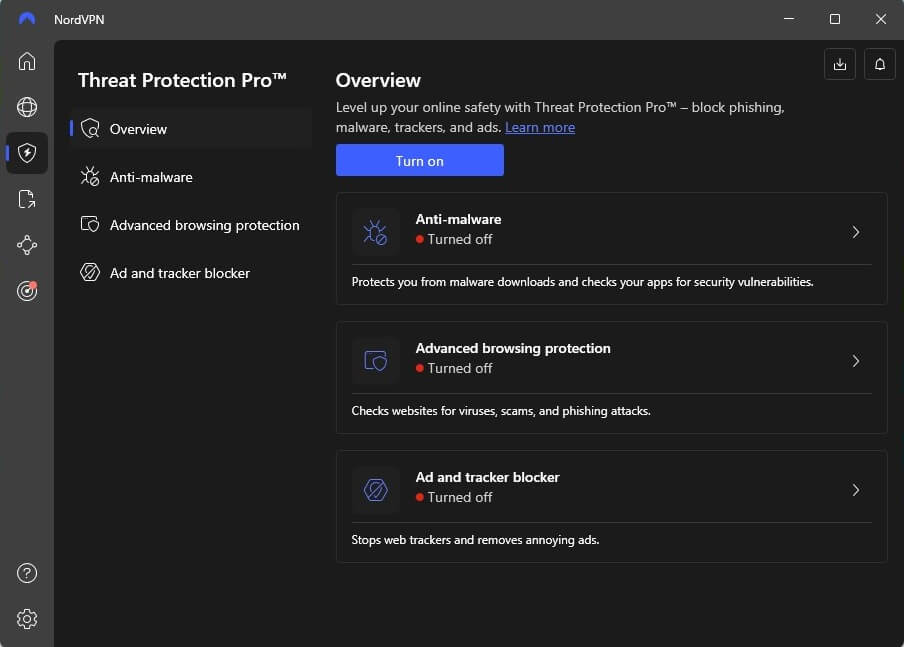Open the notifications bell icon
This screenshot has width=904, height=647.
click(x=879, y=64)
